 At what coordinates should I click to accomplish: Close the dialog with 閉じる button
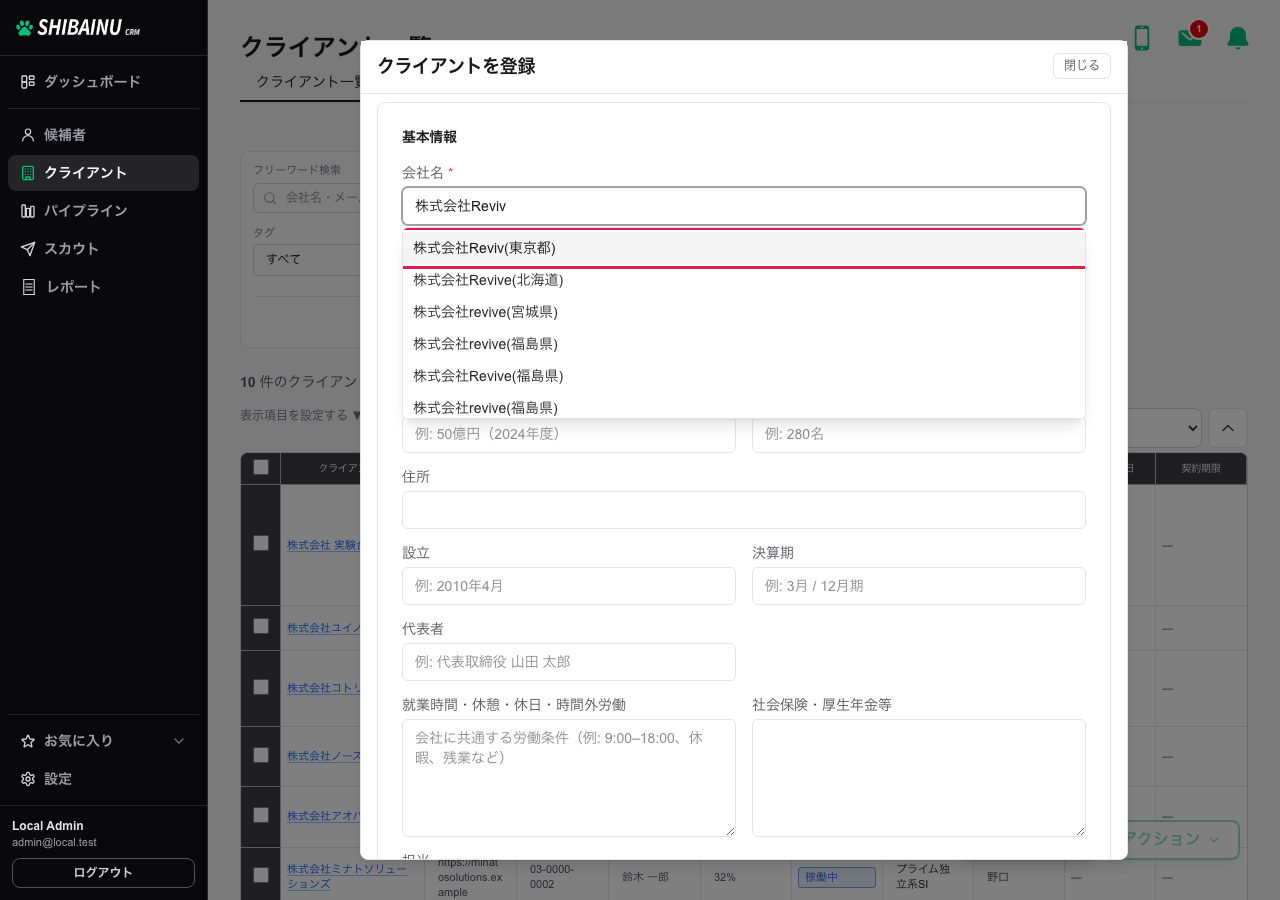click(x=1081, y=65)
